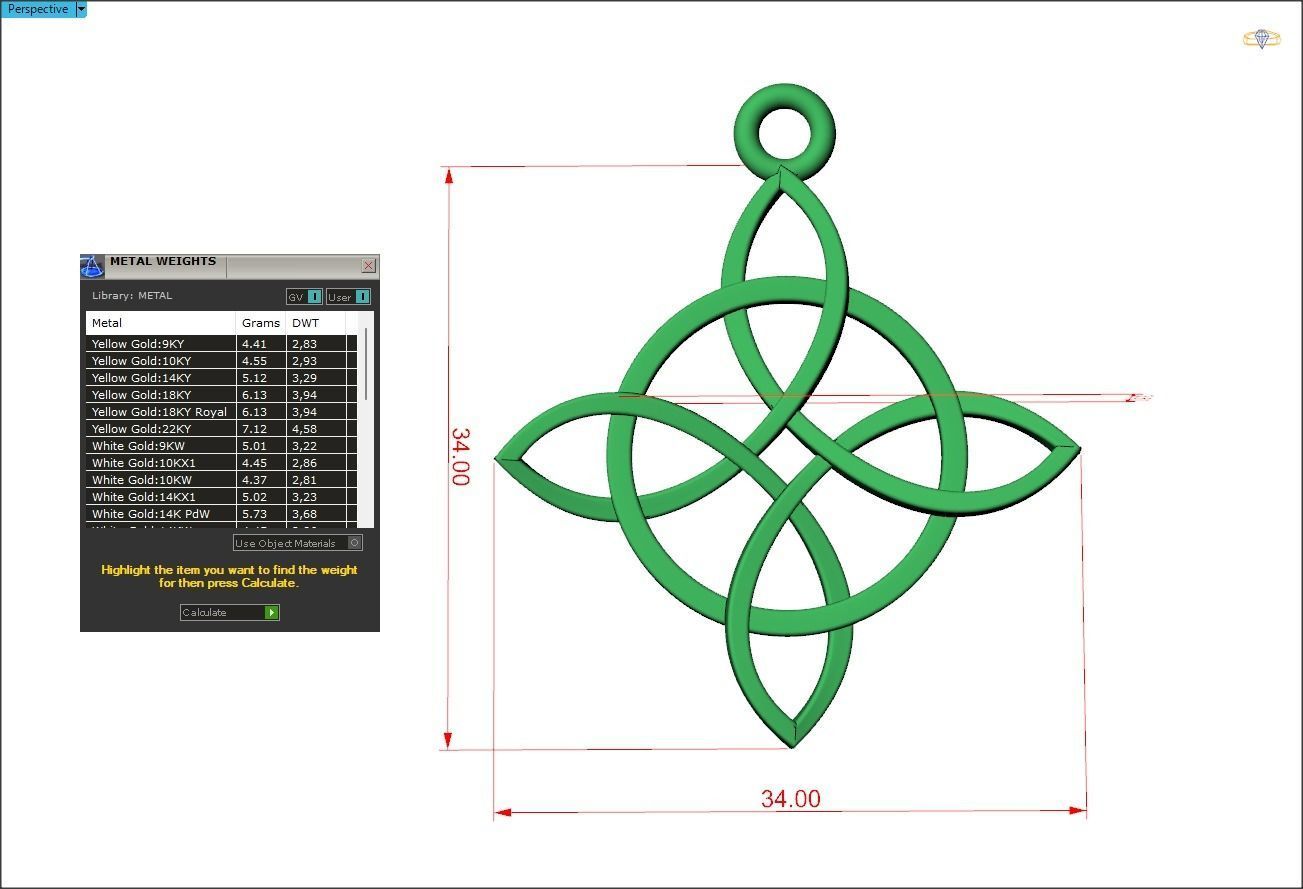Click the Metal Weights panel logo icon
The image size is (1303, 889).
[x=92, y=266]
